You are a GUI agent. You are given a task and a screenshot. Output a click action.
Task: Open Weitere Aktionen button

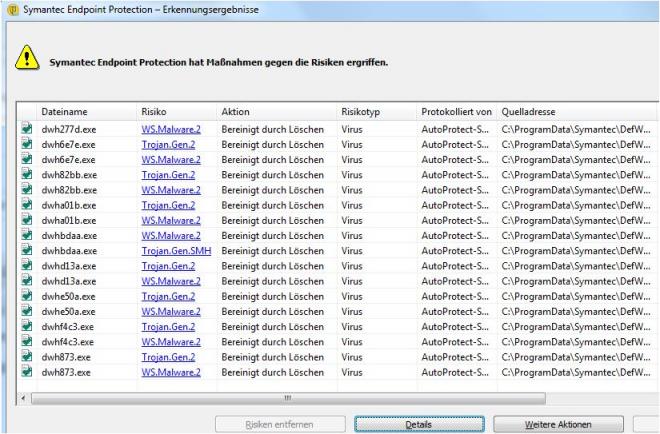pyautogui.click(x=558, y=424)
